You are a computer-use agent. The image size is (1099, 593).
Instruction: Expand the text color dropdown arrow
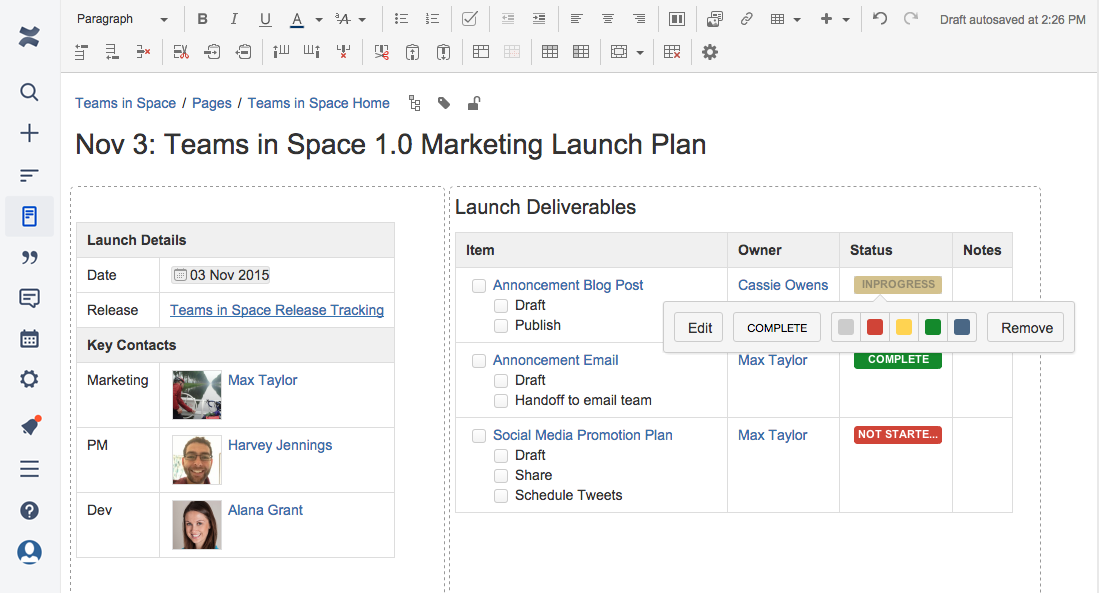[x=319, y=19]
